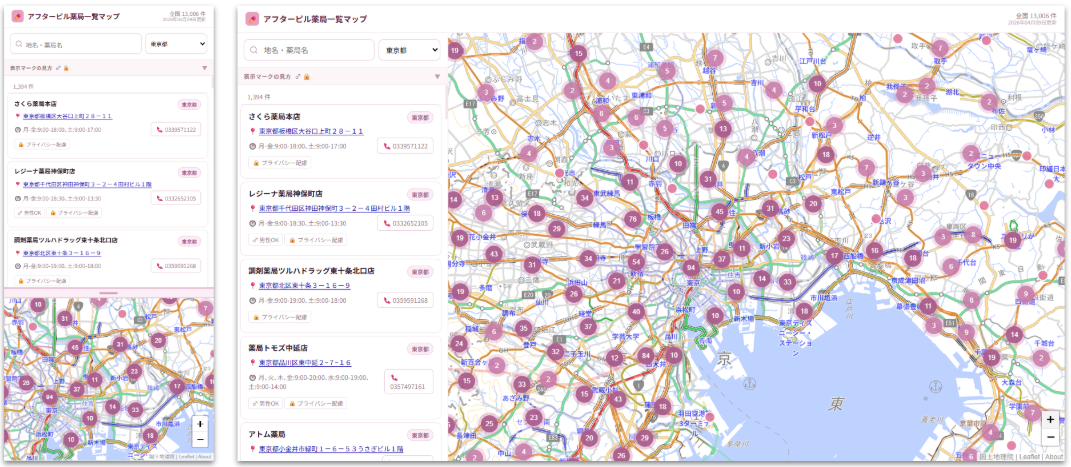1071x467 pixels.
Task: Open the 28 cluster marker on mobile map
Action: [x=25, y=382]
